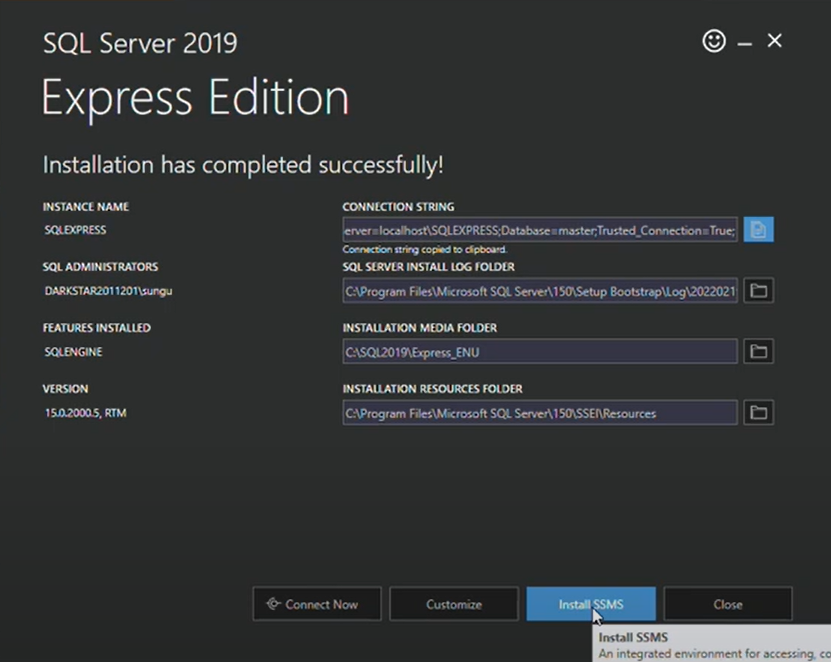Click the INSTANCE NAME label

coord(86,207)
